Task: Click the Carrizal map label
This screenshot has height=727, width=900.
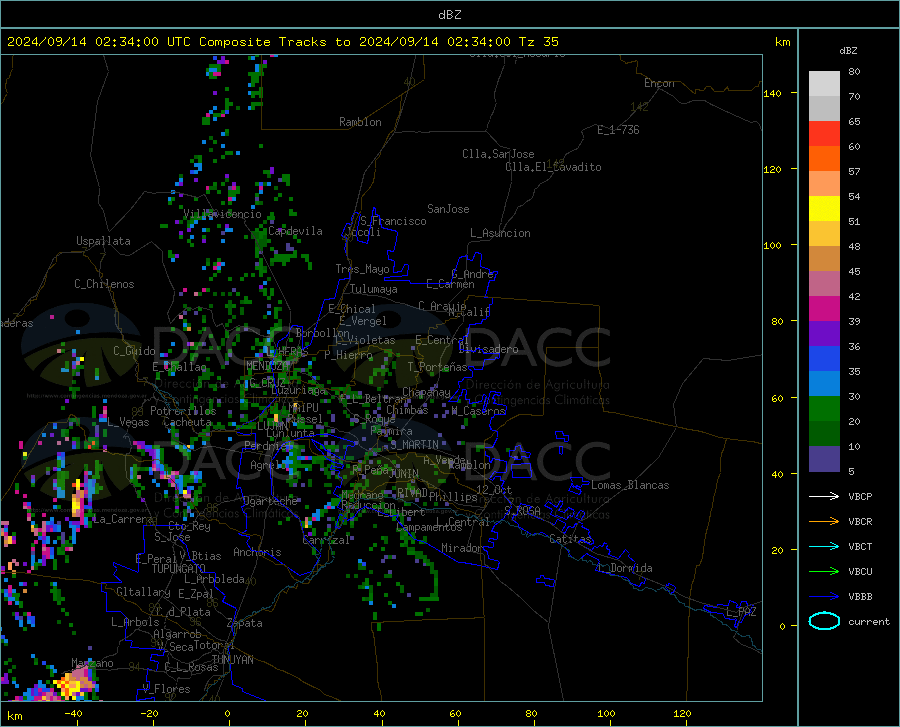Action: pyautogui.click(x=325, y=540)
